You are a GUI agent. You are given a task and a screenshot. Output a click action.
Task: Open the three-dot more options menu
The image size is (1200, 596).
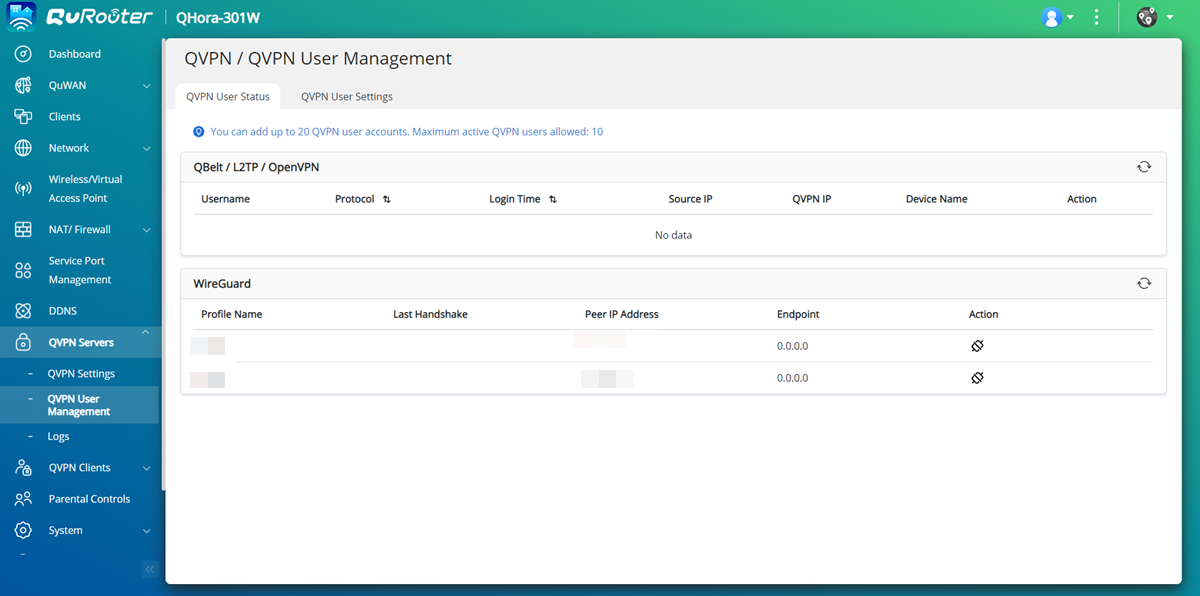tap(1097, 17)
